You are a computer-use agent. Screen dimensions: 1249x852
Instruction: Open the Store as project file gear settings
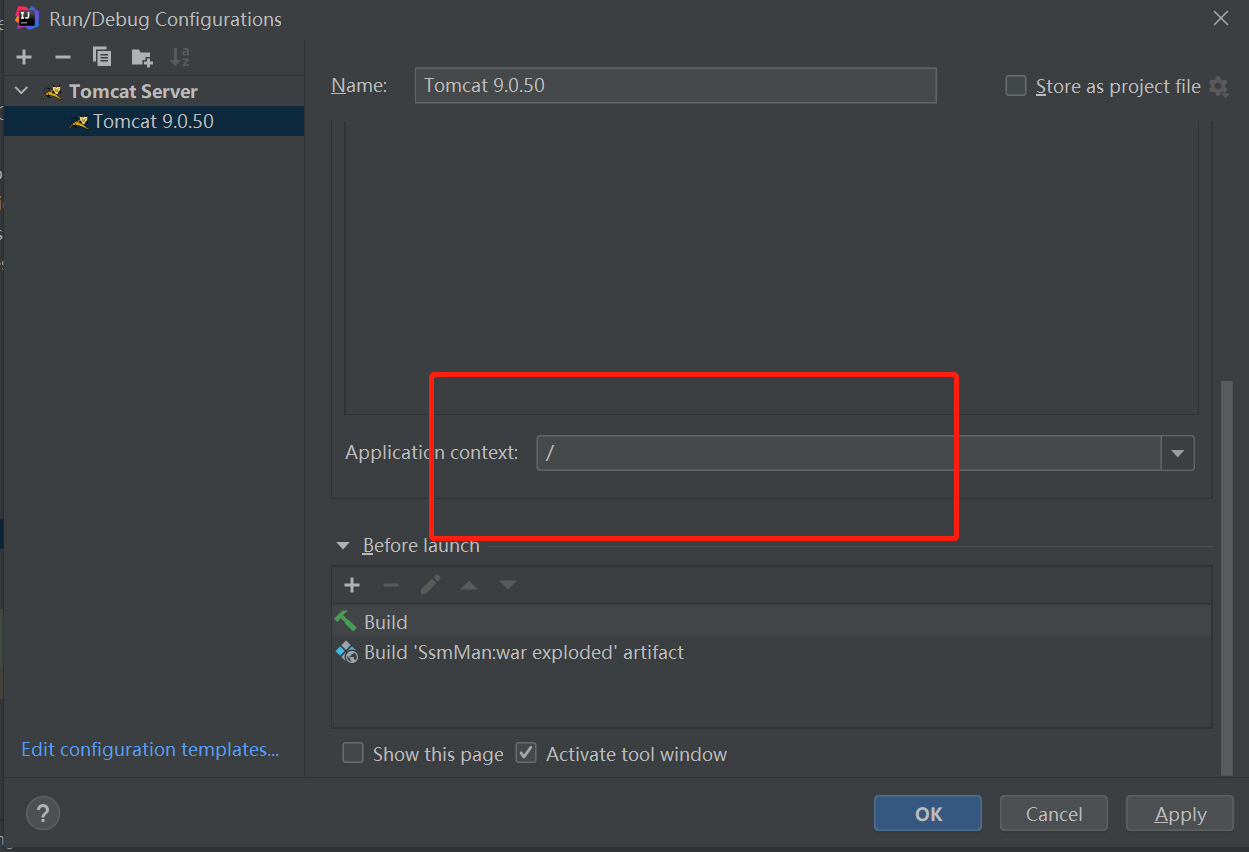click(x=1218, y=86)
